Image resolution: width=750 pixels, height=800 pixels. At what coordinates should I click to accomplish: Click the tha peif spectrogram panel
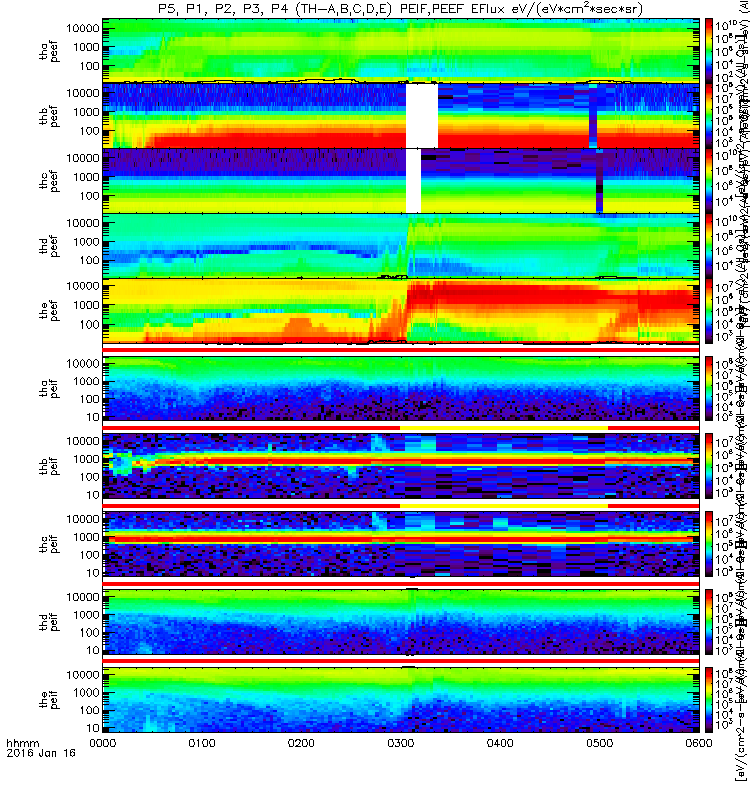[x=401, y=388]
